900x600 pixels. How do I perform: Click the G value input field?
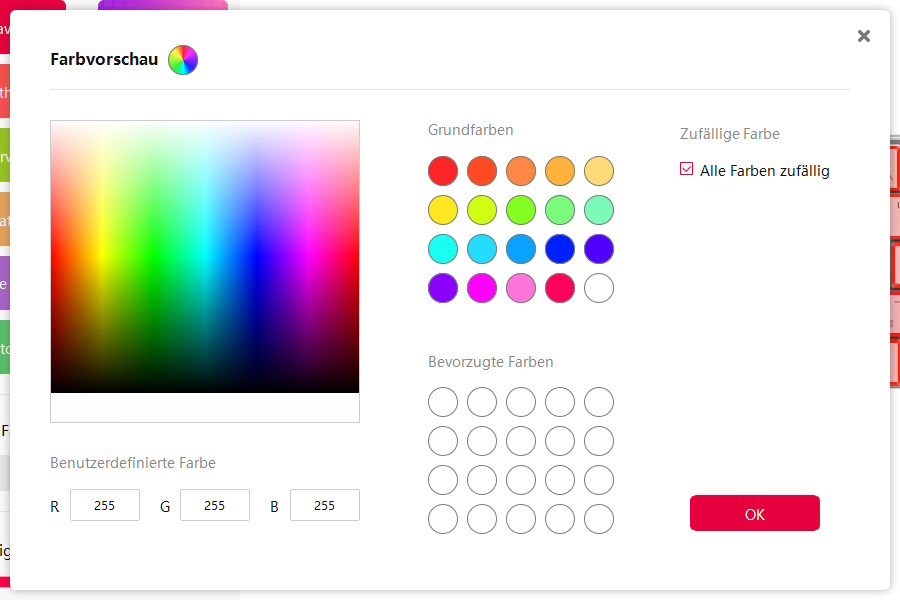[215, 505]
